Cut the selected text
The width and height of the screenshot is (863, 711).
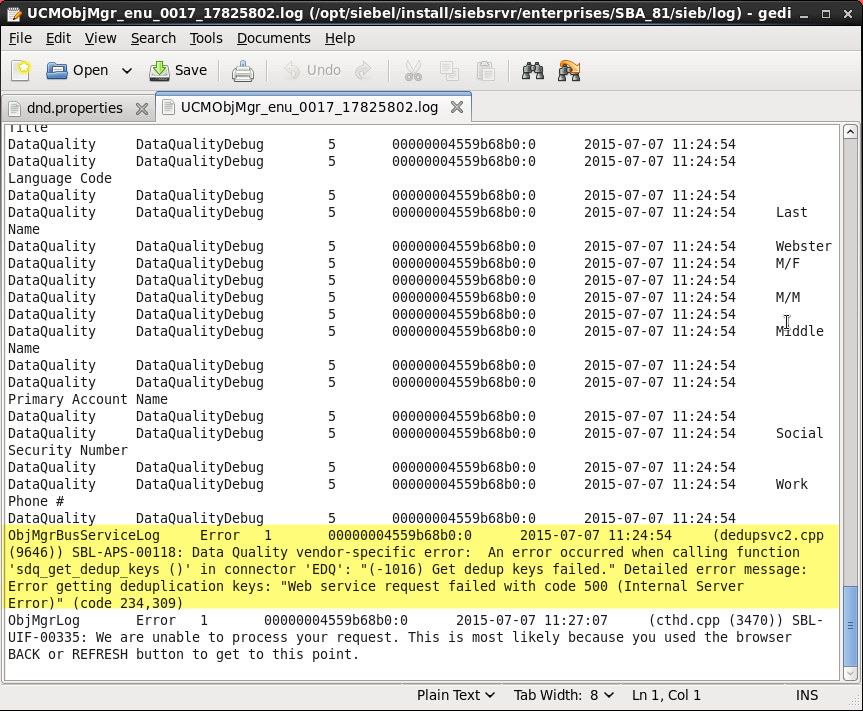point(413,70)
